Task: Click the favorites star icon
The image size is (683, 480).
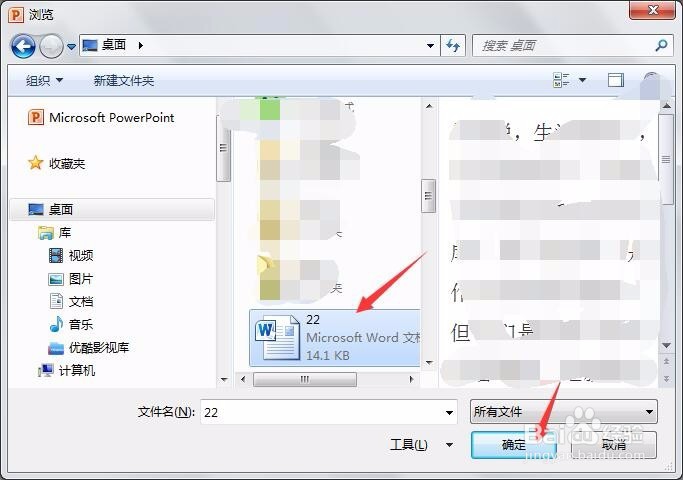Action: click(35, 163)
